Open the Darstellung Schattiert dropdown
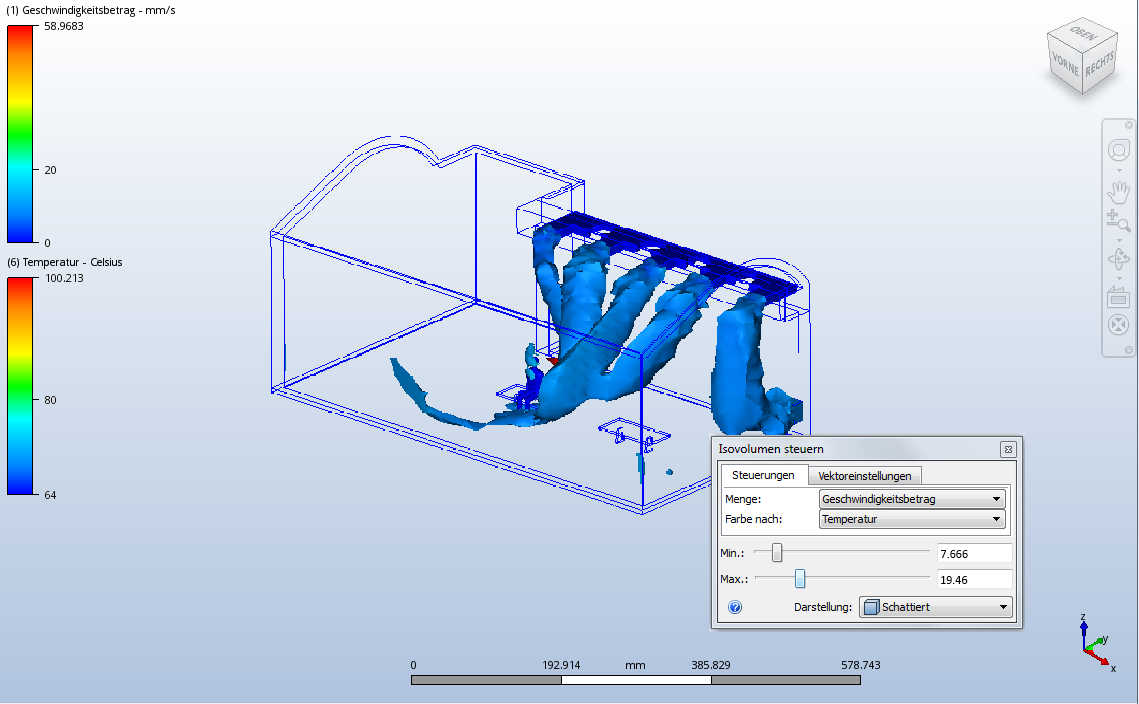The height and width of the screenshot is (704, 1139). coord(936,607)
